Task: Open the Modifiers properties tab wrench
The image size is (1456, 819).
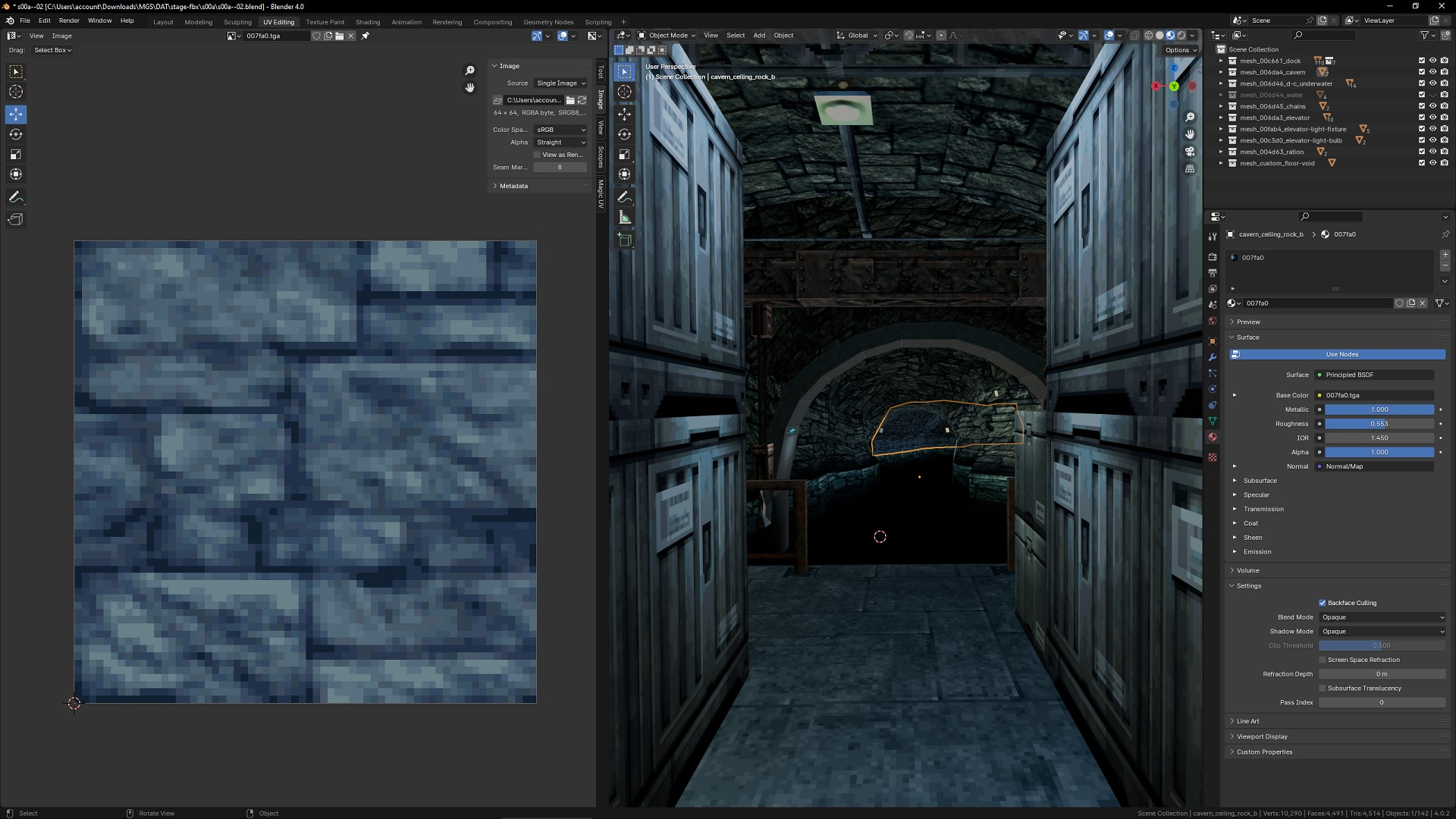Action: (1213, 357)
